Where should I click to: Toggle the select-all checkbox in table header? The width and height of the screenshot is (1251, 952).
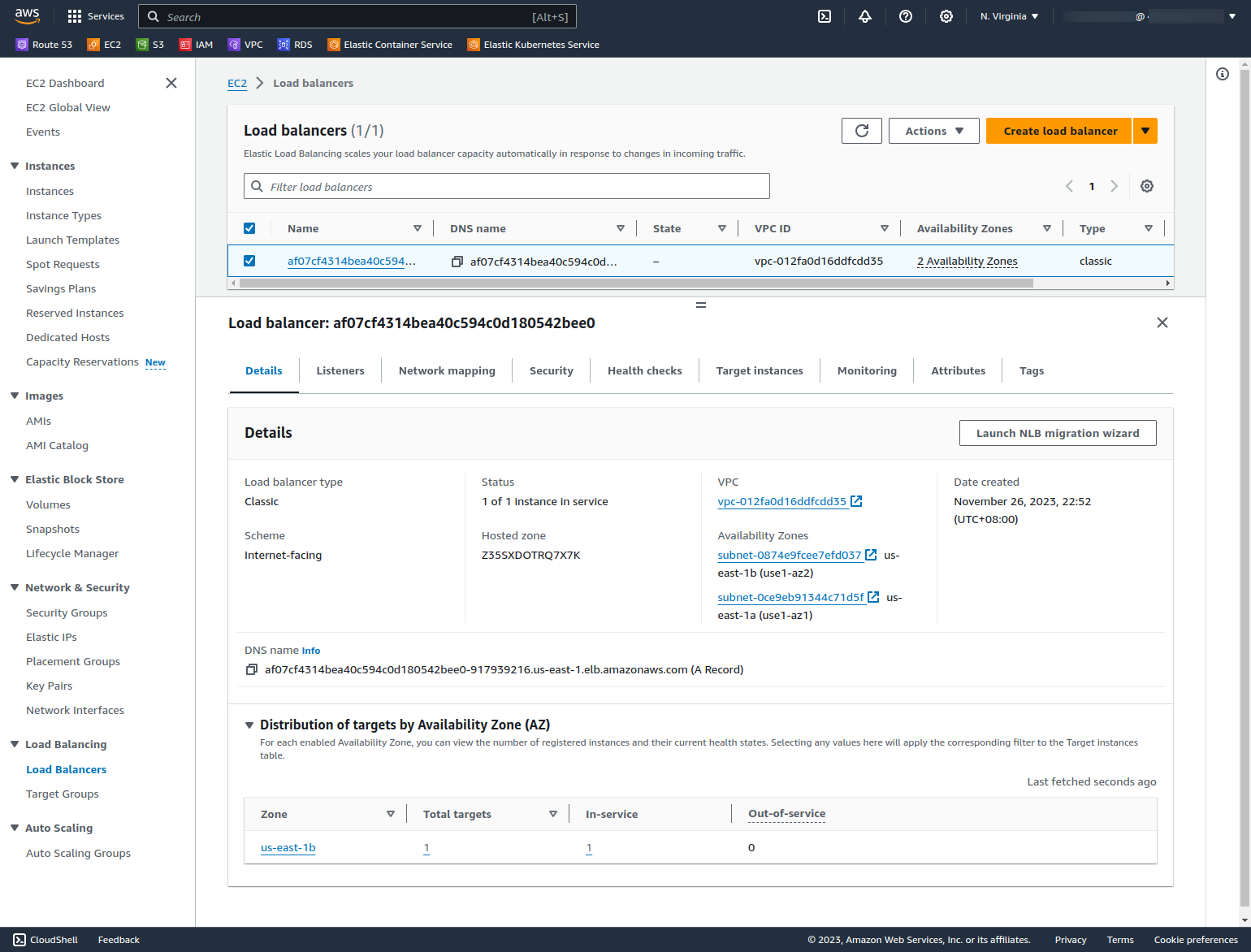249,228
